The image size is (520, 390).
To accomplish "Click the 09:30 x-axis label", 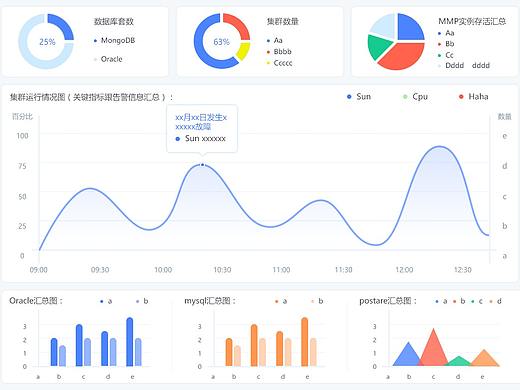I will tap(100, 270).
